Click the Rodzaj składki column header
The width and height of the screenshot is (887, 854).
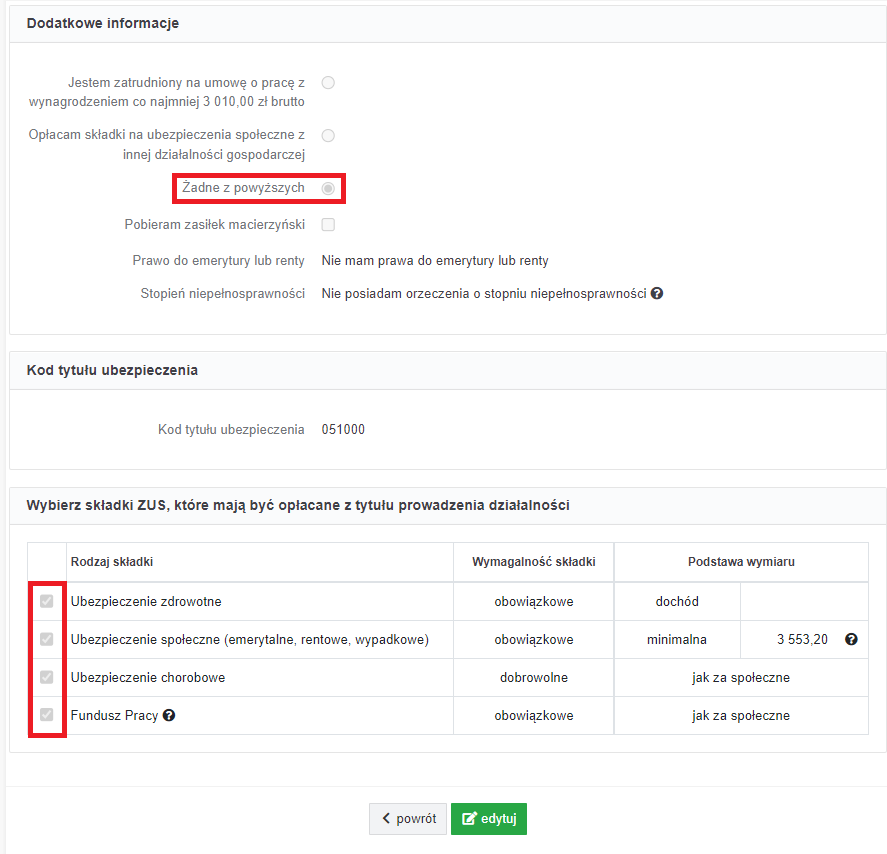click(x=112, y=562)
